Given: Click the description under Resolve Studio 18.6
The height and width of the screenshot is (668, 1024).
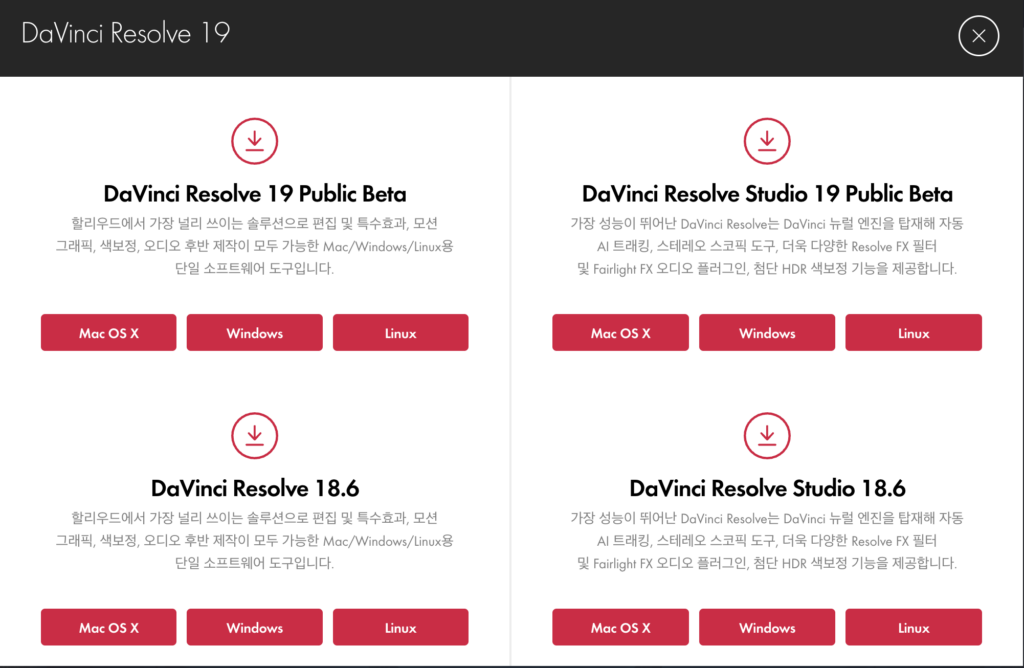Looking at the screenshot, I should 767,541.
